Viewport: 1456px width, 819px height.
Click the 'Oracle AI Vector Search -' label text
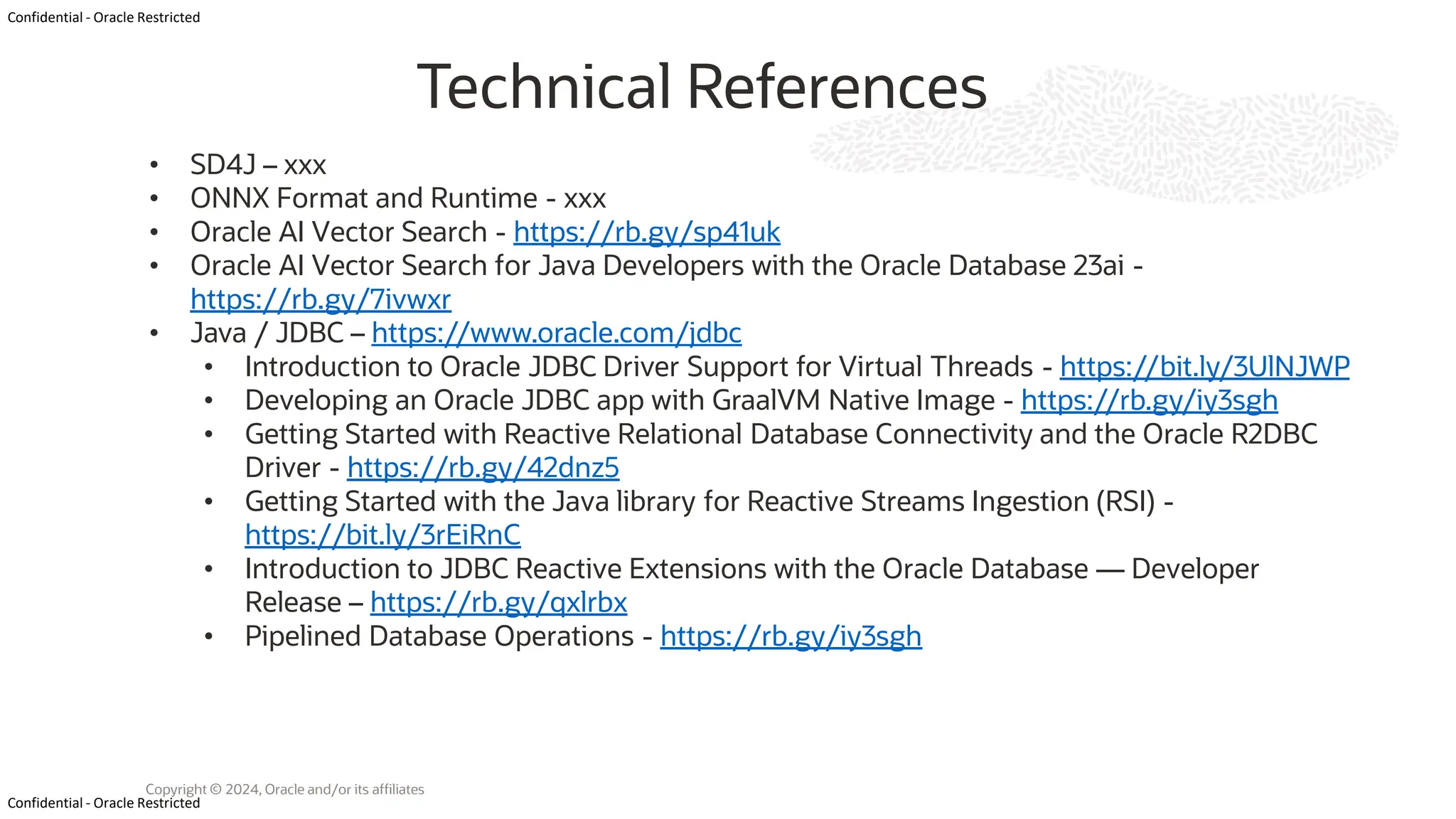click(x=348, y=232)
